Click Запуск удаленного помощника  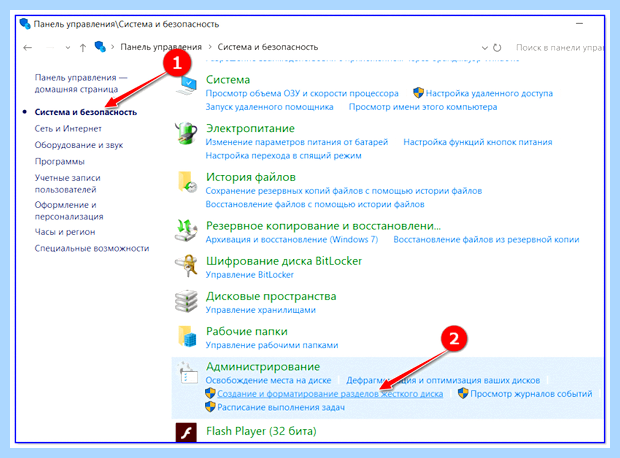(x=269, y=107)
